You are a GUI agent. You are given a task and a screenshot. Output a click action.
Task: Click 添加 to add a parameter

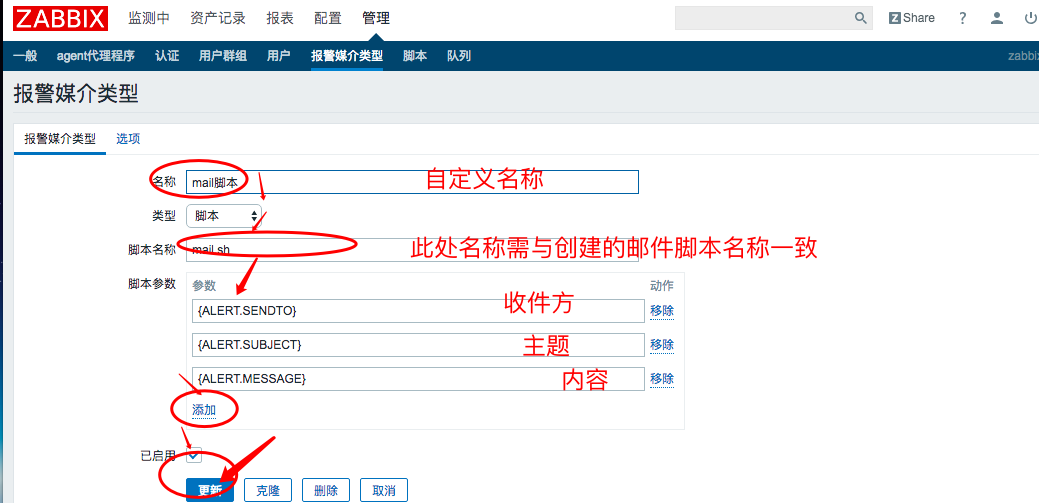pyautogui.click(x=204, y=410)
